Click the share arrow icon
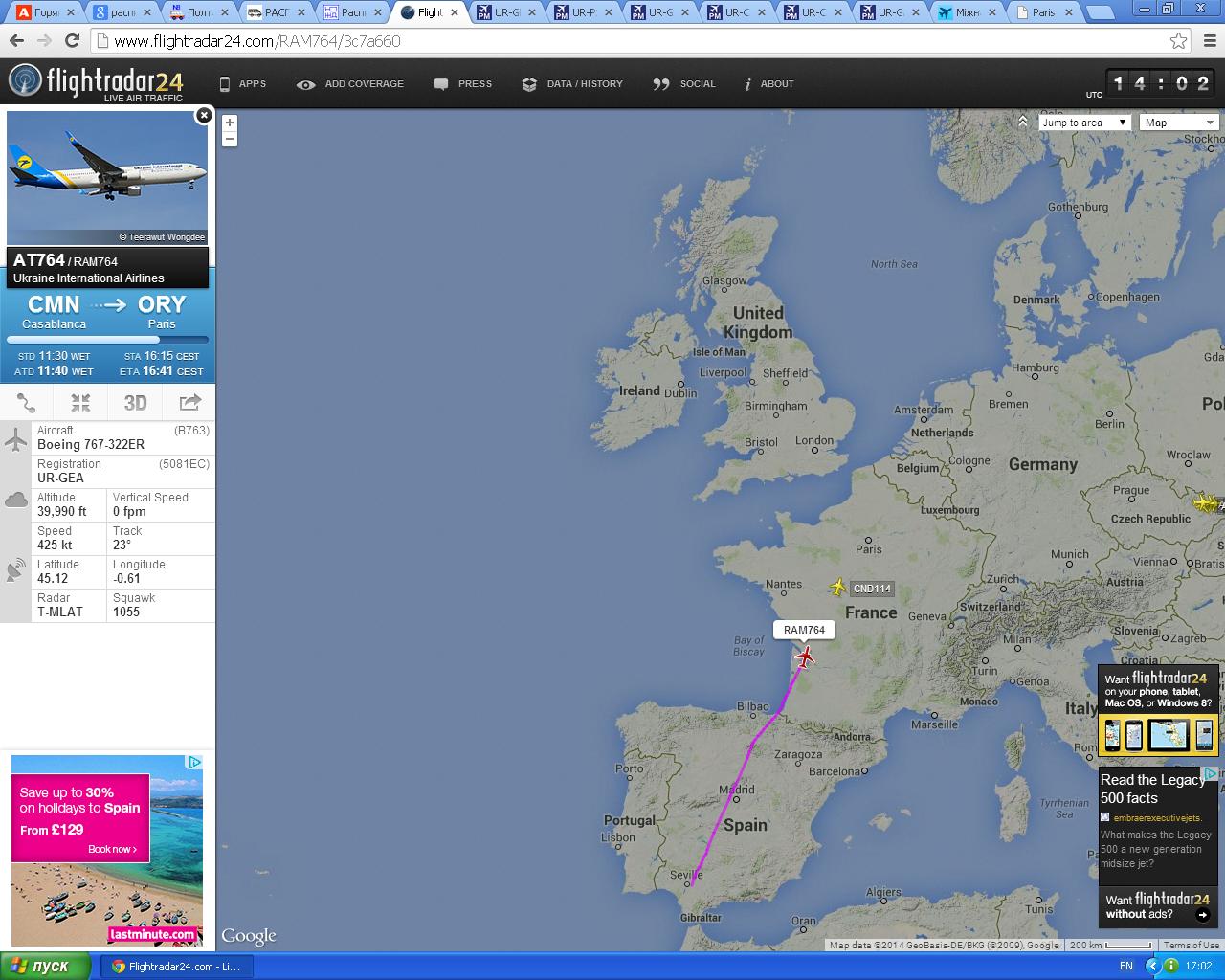The image size is (1225, 980). 189,403
